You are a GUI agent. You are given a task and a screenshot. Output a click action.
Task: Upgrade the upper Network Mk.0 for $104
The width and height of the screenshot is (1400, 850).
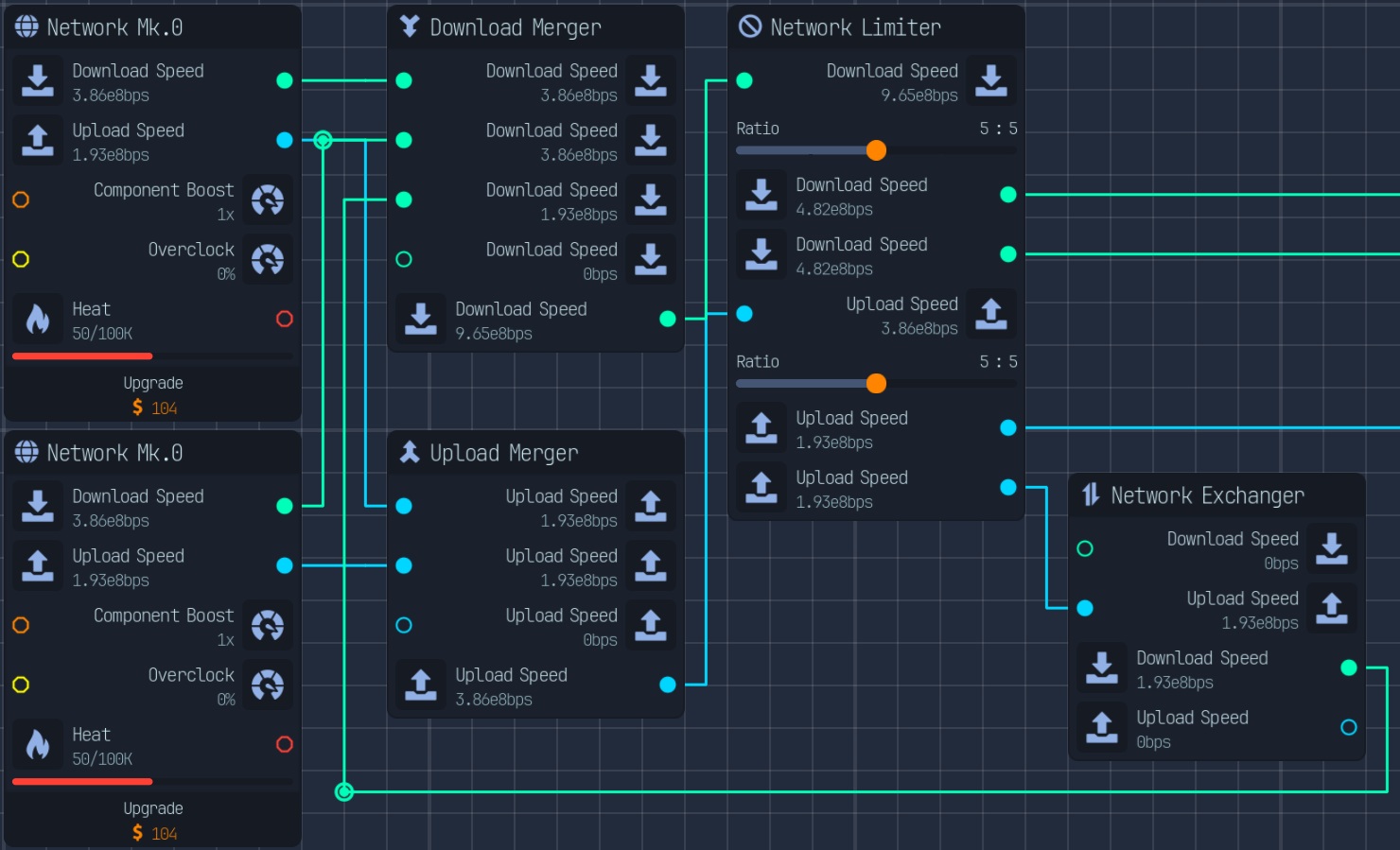[153, 395]
